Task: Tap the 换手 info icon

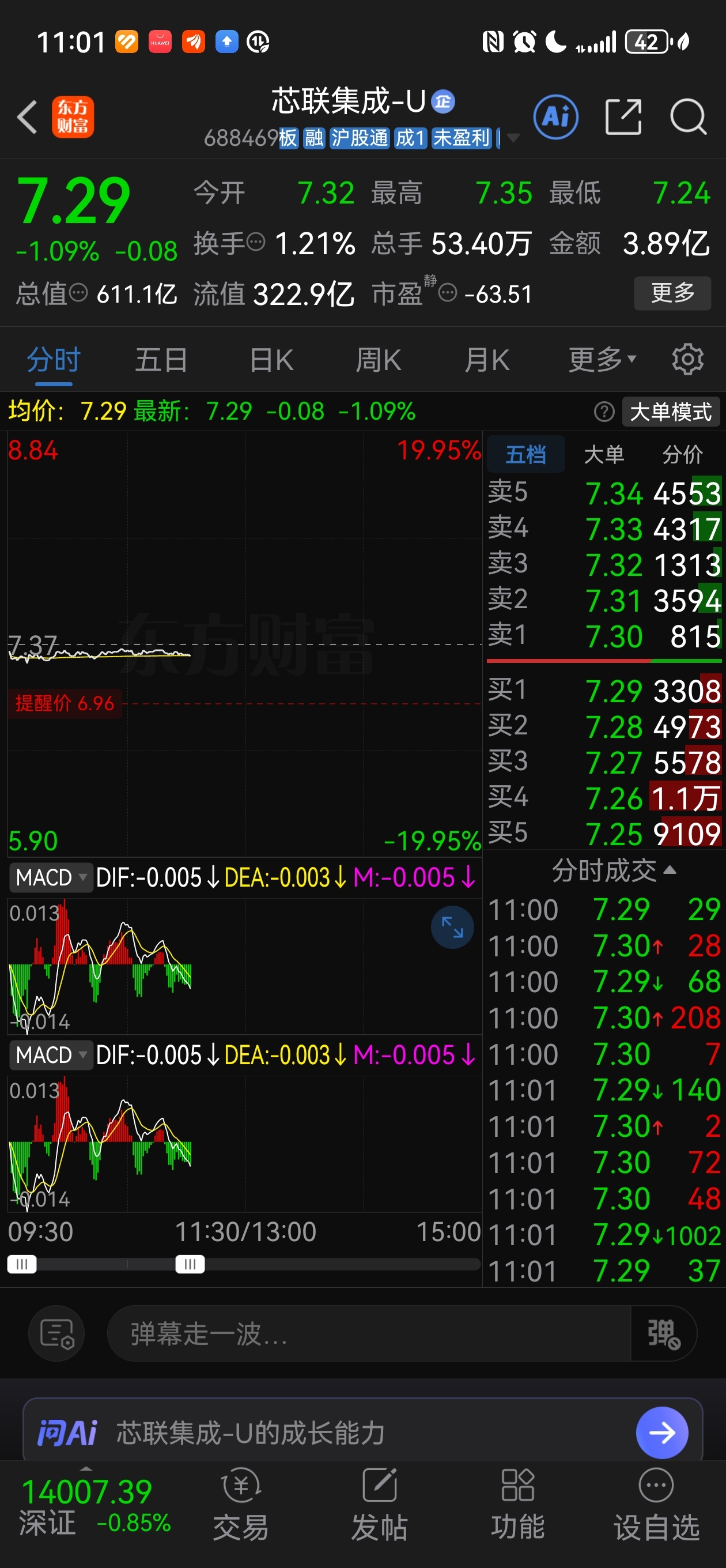Action: [256, 242]
